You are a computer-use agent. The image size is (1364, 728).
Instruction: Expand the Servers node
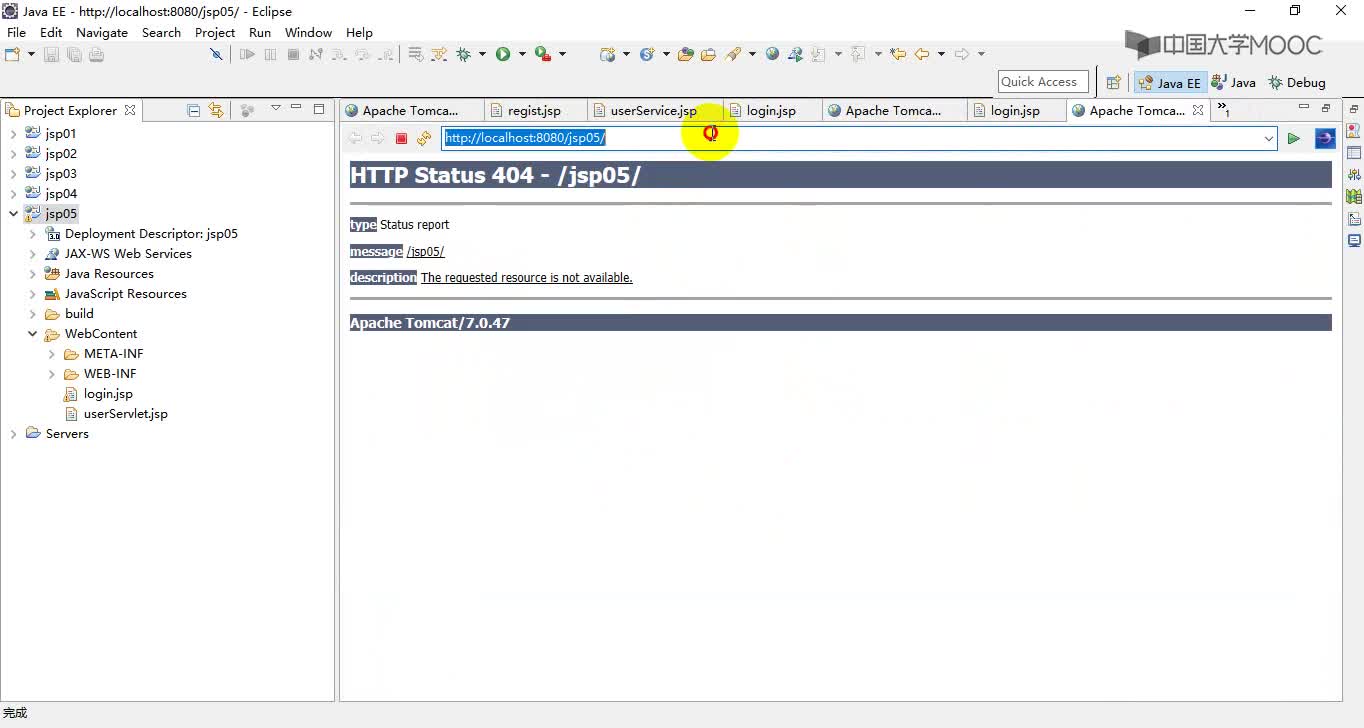tap(13, 433)
